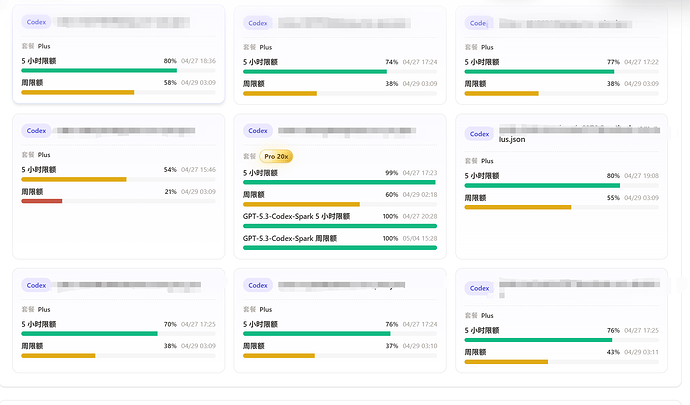Click 76% quota bar resetting 04/27 17:25
Viewport: 690px width, 405px height.
point(562,340)
